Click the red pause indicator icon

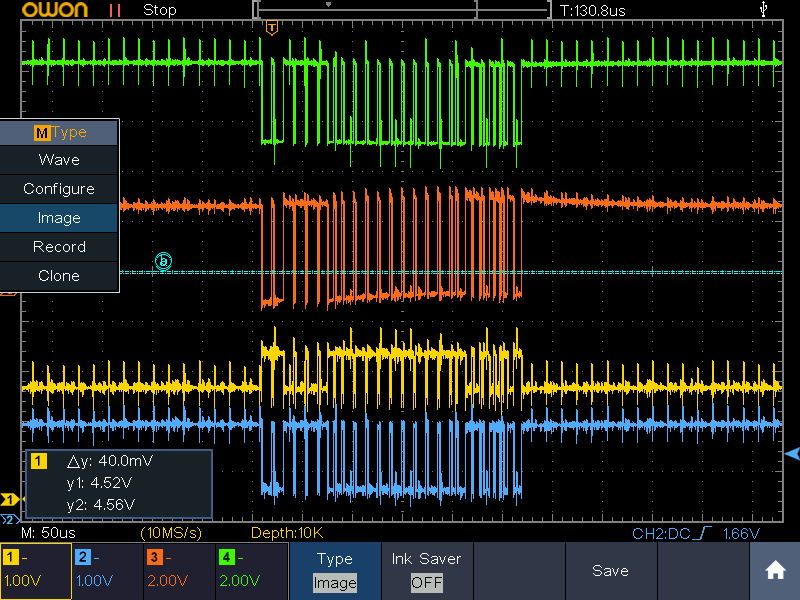point(115,10)
